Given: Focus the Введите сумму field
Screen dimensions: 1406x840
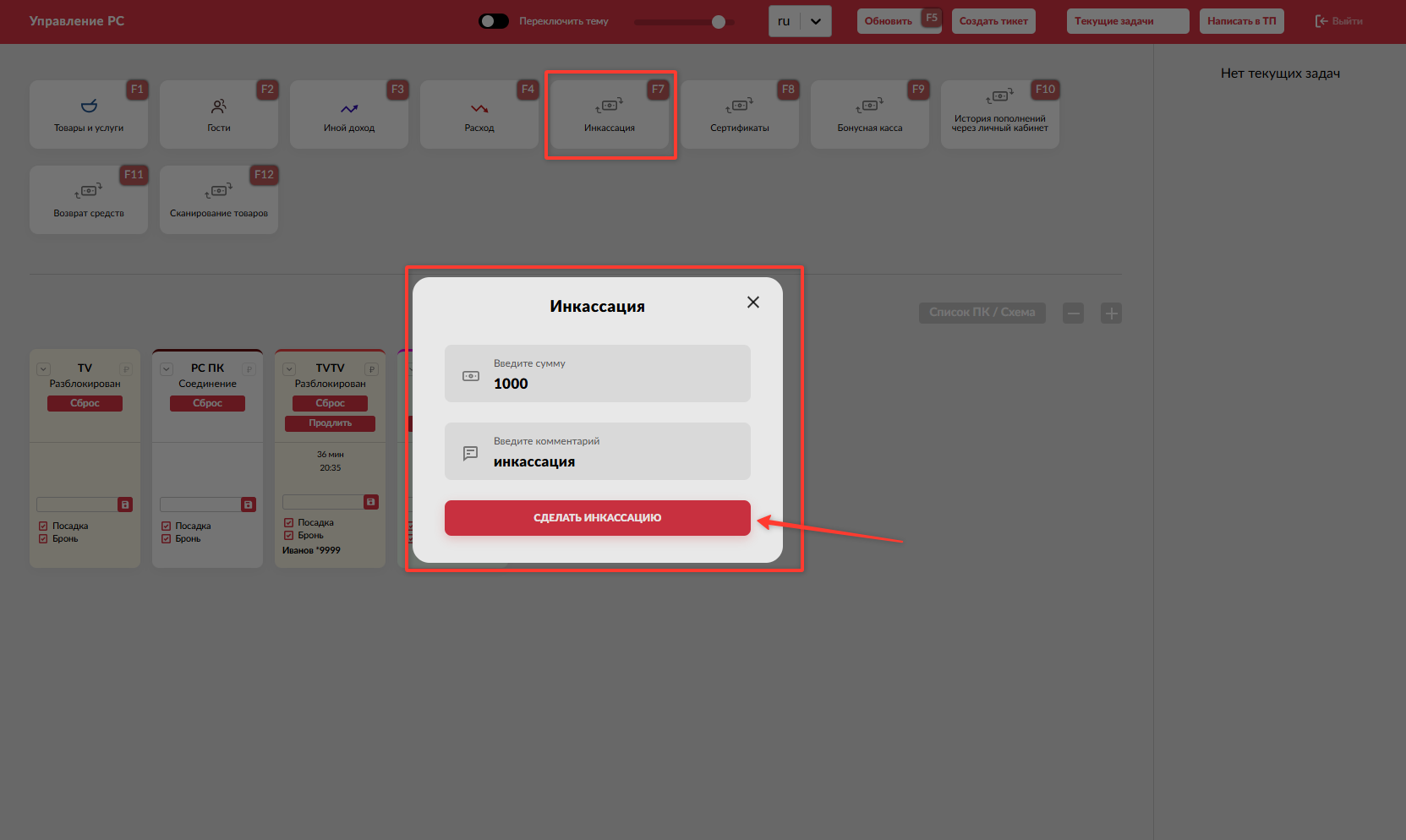Looking at the screenshot, I should coord(598,374).
